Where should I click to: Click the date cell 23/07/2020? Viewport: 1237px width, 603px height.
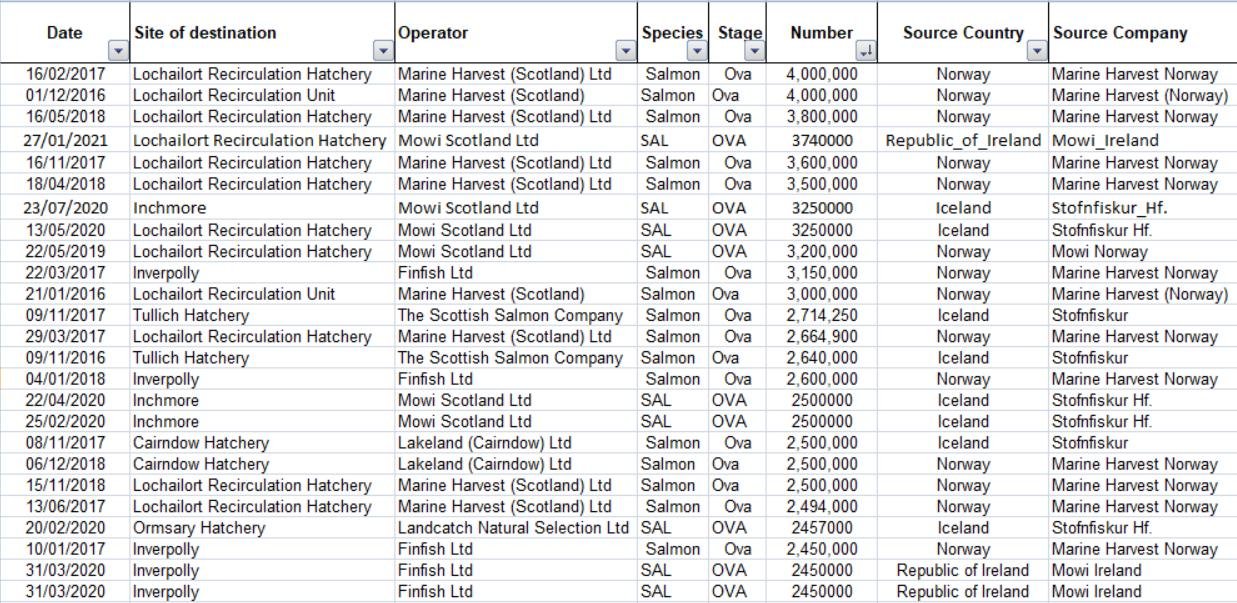[65, 208]
